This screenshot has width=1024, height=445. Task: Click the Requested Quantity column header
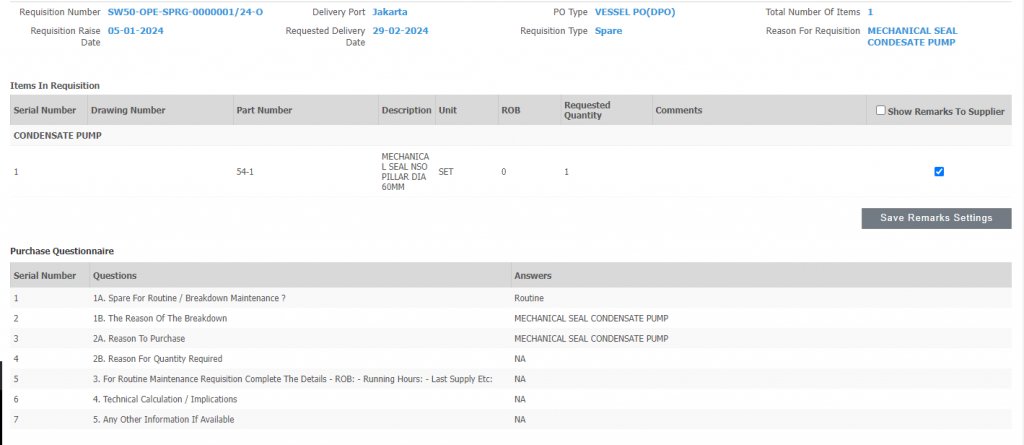coord(587,110)
